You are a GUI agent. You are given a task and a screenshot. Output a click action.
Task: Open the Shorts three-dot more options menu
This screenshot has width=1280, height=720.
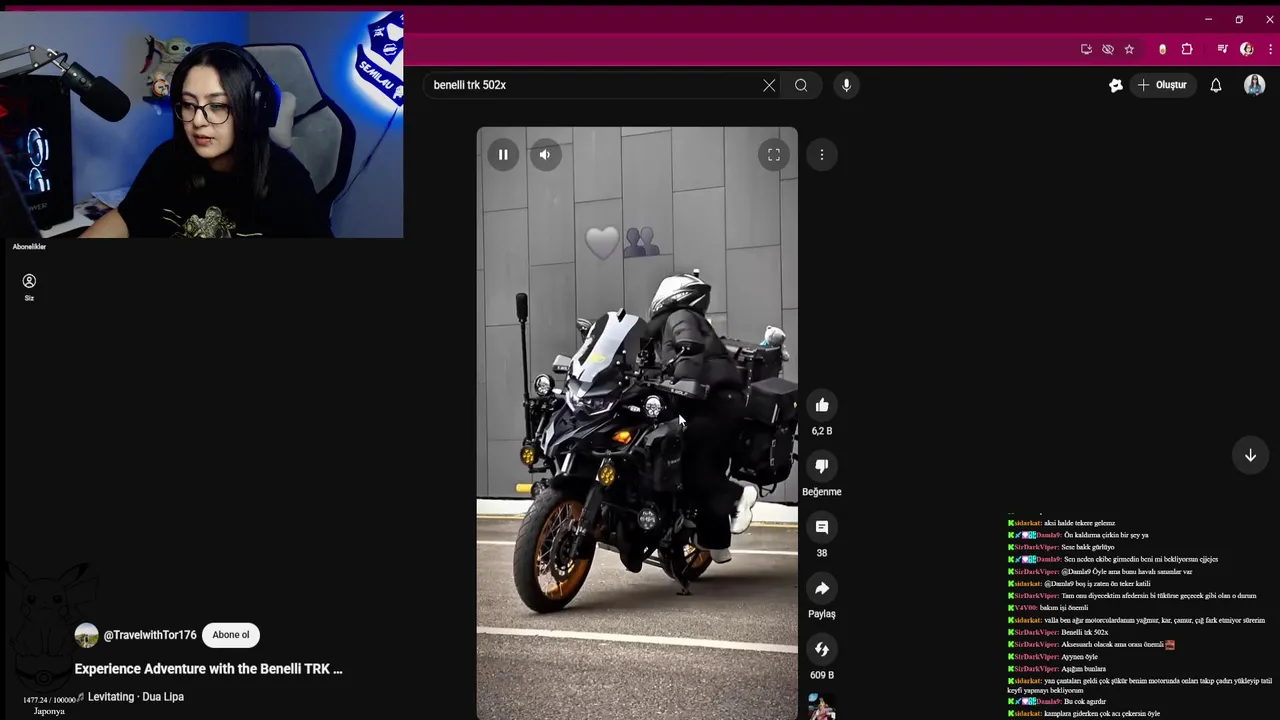(822, 155)
